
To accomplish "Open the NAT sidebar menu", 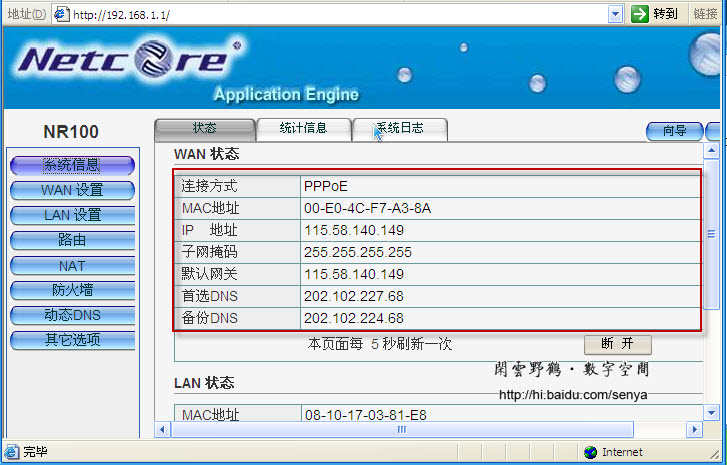I will (x=72, y=266).
